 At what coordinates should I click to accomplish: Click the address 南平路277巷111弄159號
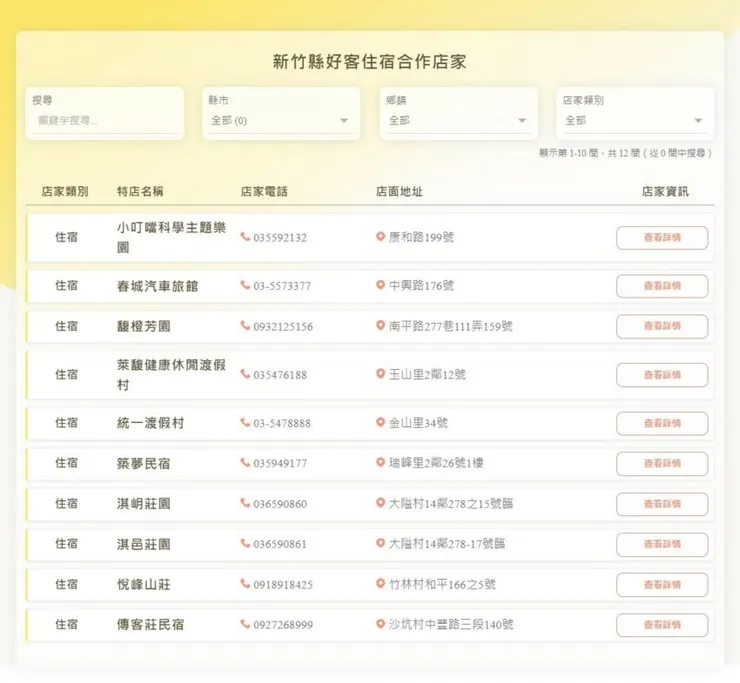point(451,326)
